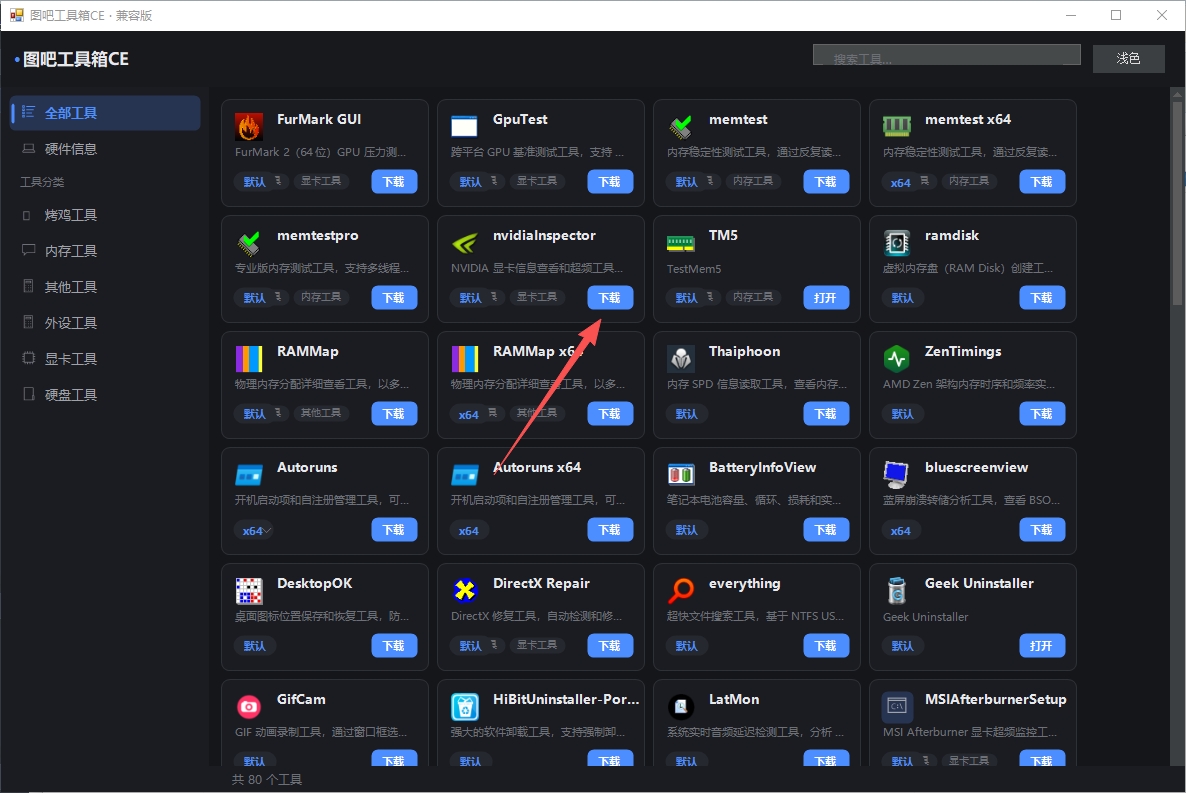Click the RAMMap x64 colored bars icon
1186x793 pixels.
(464, 359)
